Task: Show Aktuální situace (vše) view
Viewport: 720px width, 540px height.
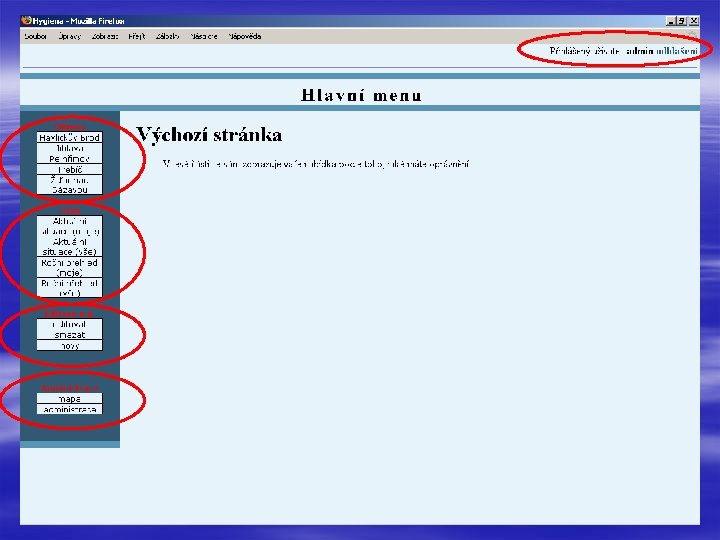Action: [69, 247]
